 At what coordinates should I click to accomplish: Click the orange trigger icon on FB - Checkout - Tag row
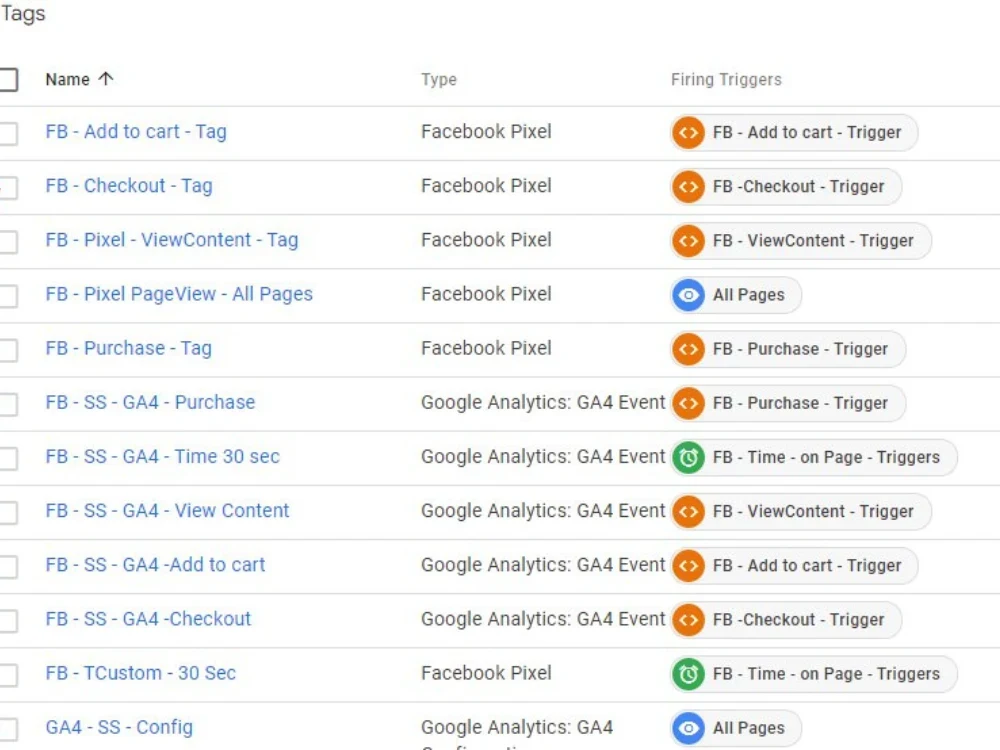point(688,186)
